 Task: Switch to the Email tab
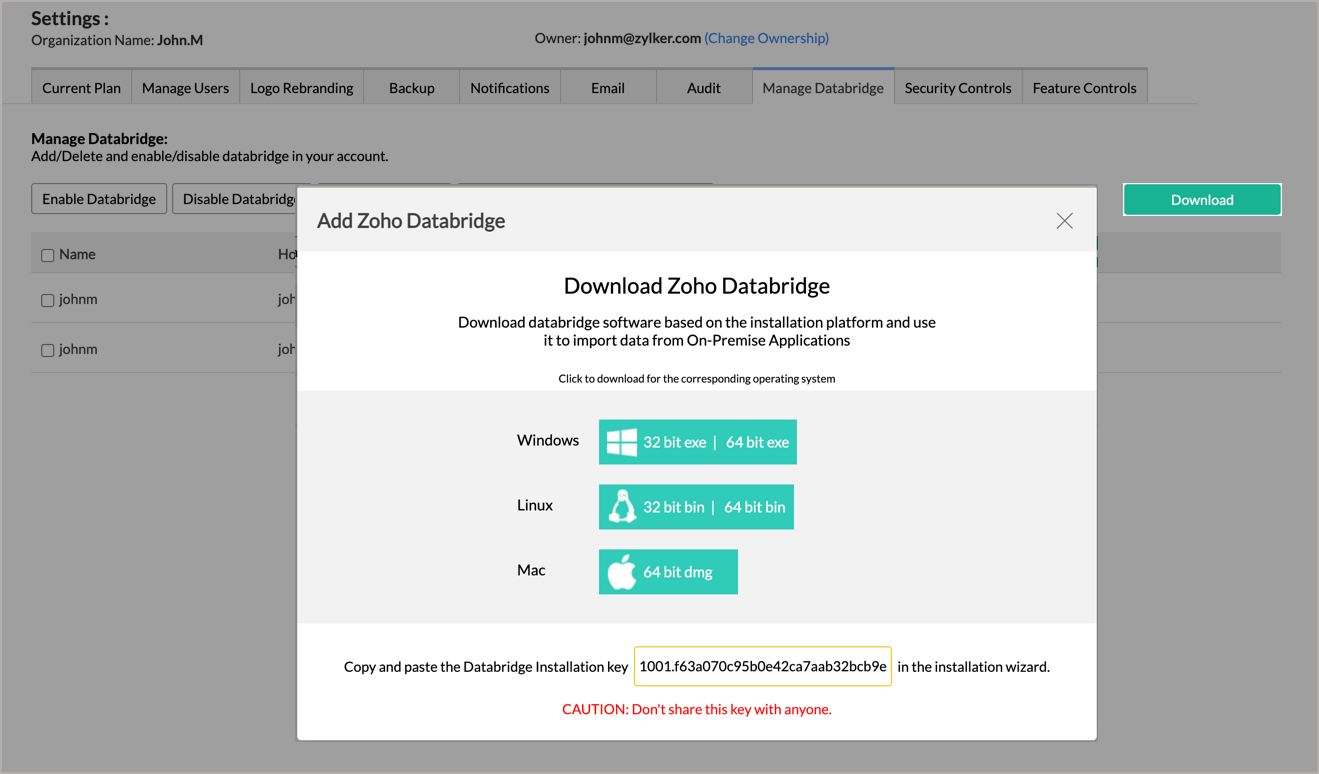click(608, 87)
